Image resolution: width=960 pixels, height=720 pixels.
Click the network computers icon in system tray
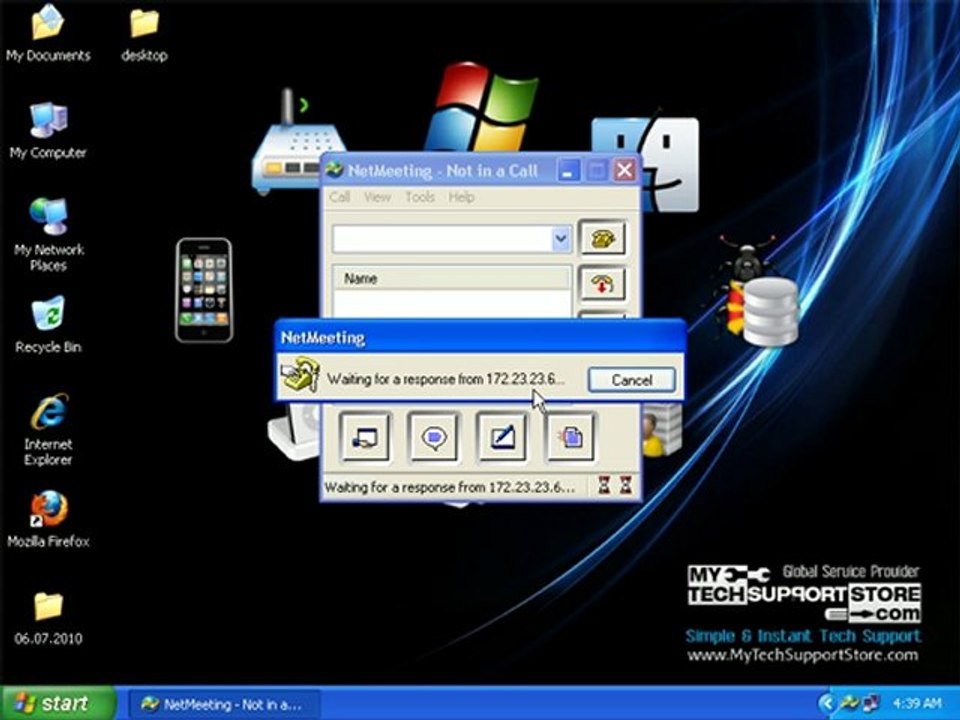[871, 703]
